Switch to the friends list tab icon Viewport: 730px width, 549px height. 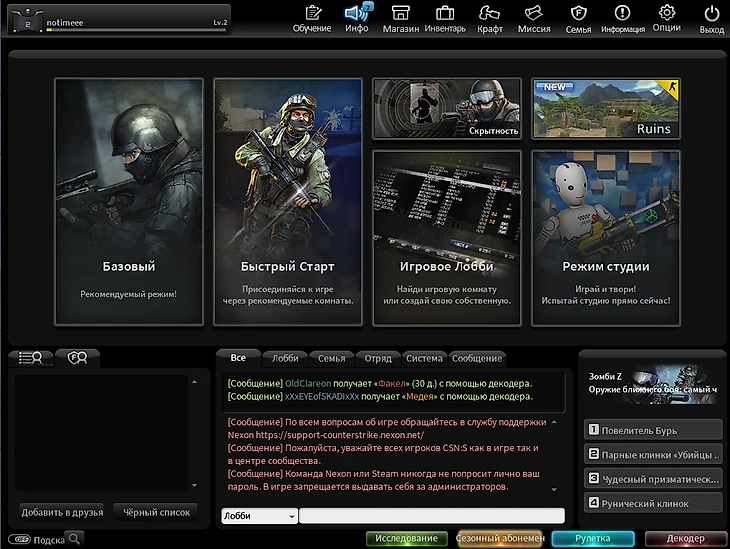(32, 358)
